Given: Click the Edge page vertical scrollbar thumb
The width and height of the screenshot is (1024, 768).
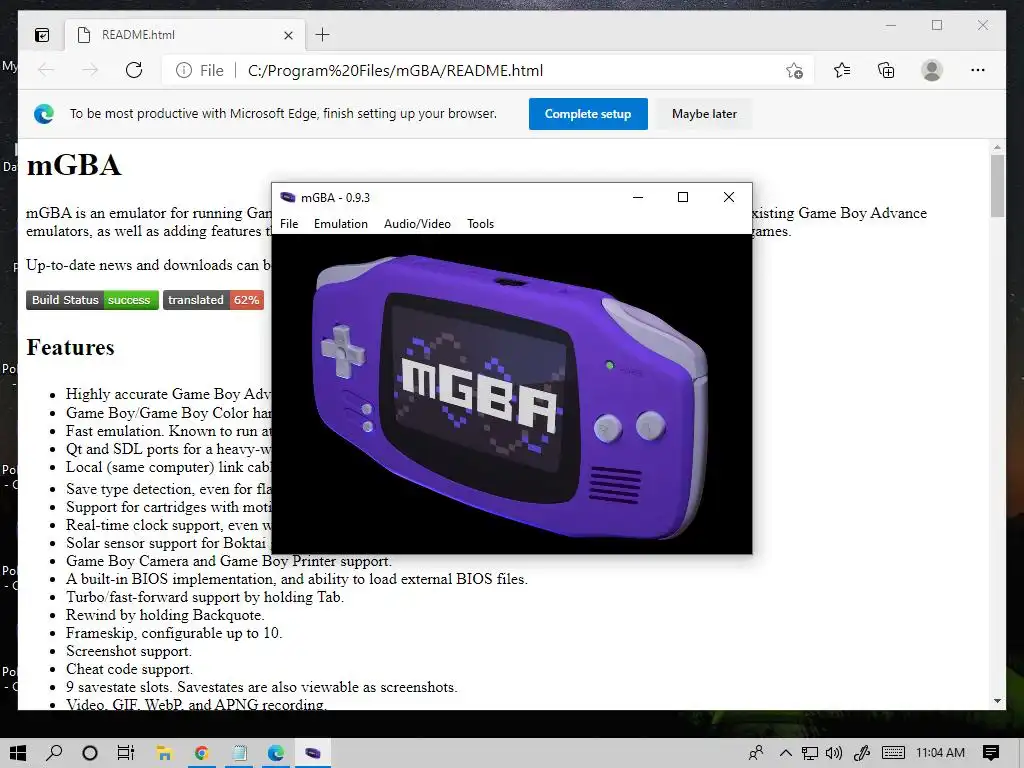Looking at the screenshot, I should (x=997, y=185).
